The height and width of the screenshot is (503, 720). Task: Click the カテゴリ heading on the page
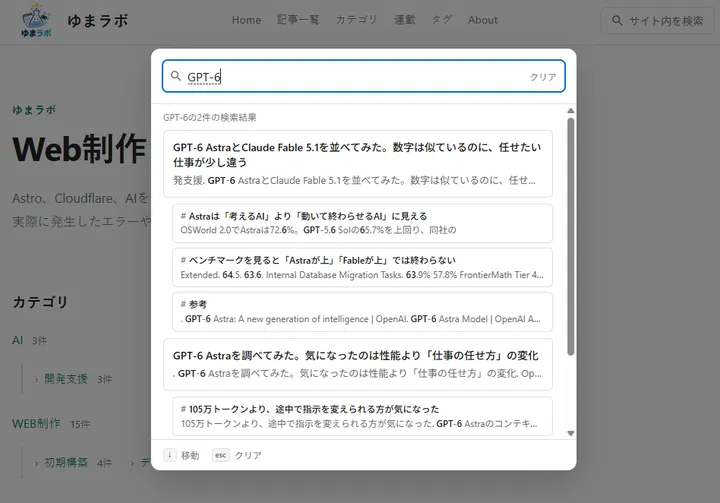click(x=40, y=302)
